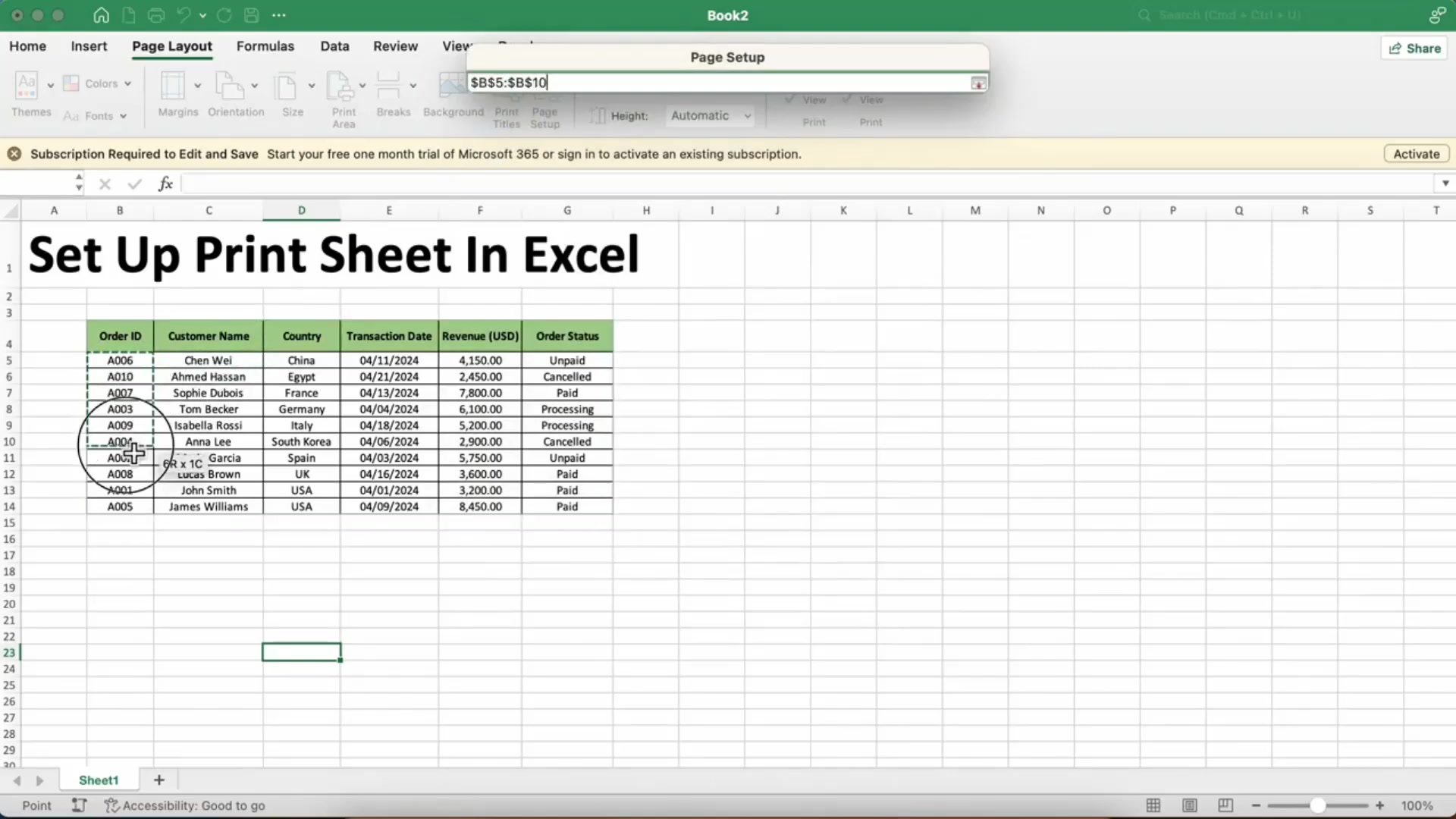The image size is (1456, 819).
Task: Click the Print icon in title bar
Action: 156,15
